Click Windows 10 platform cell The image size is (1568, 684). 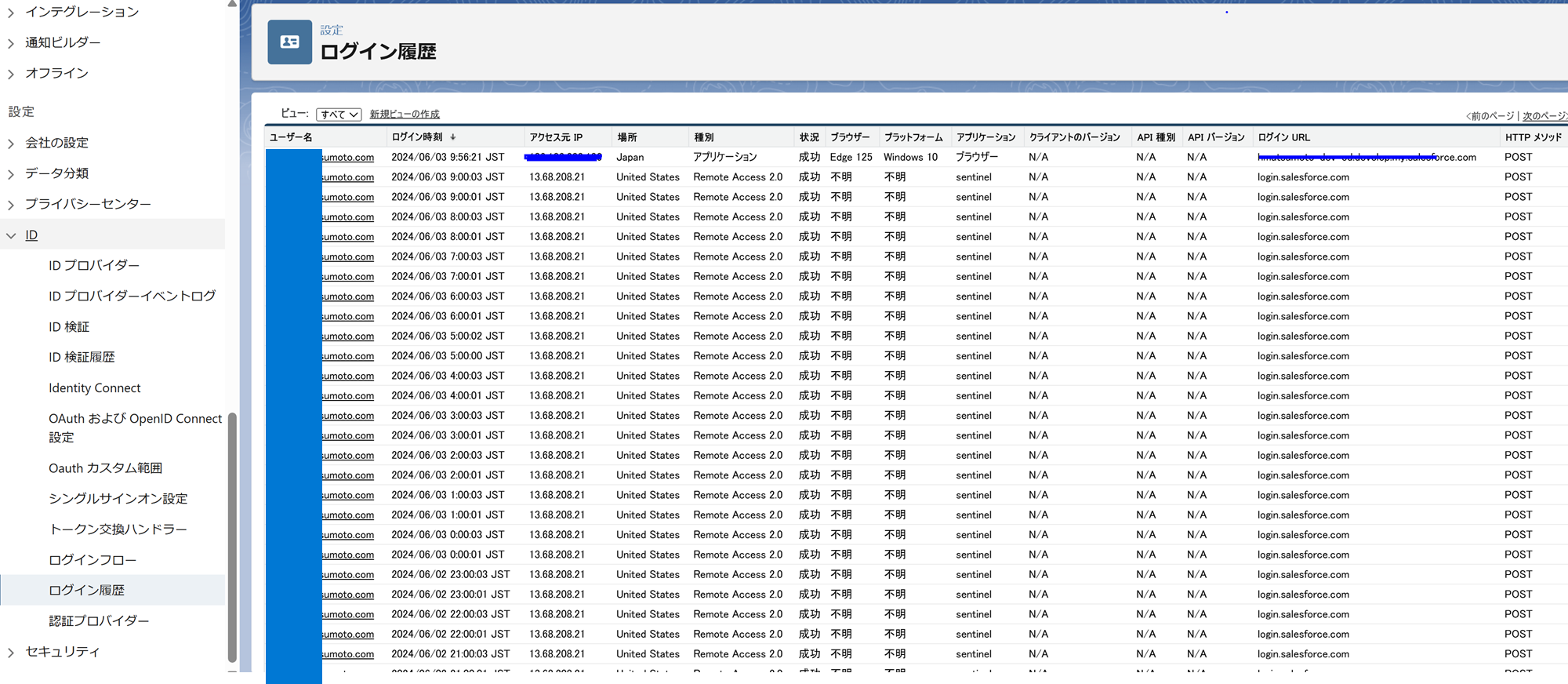click(x=911, y=158)
